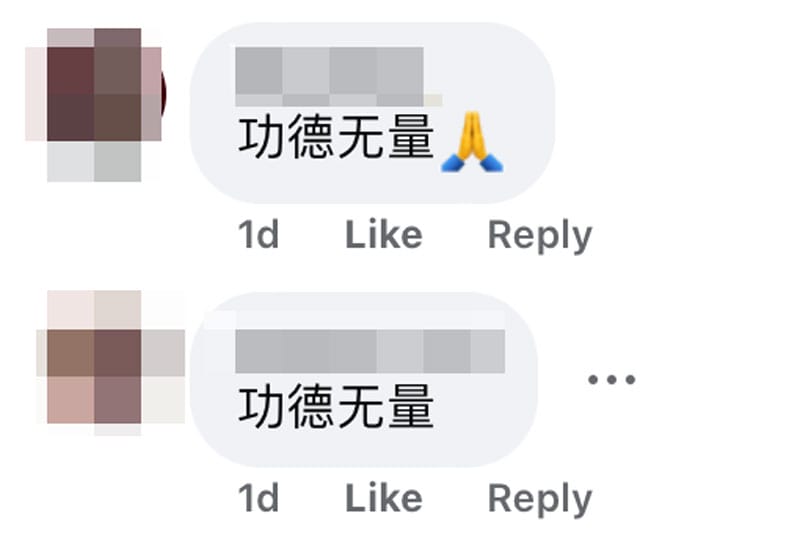Viewport: 800px width, 546px height.
Task: Open the top commenter's blurred name link
Action: (338, 77)
